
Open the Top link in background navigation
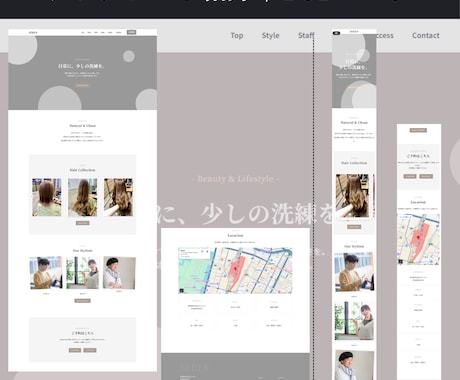point(237,35)
